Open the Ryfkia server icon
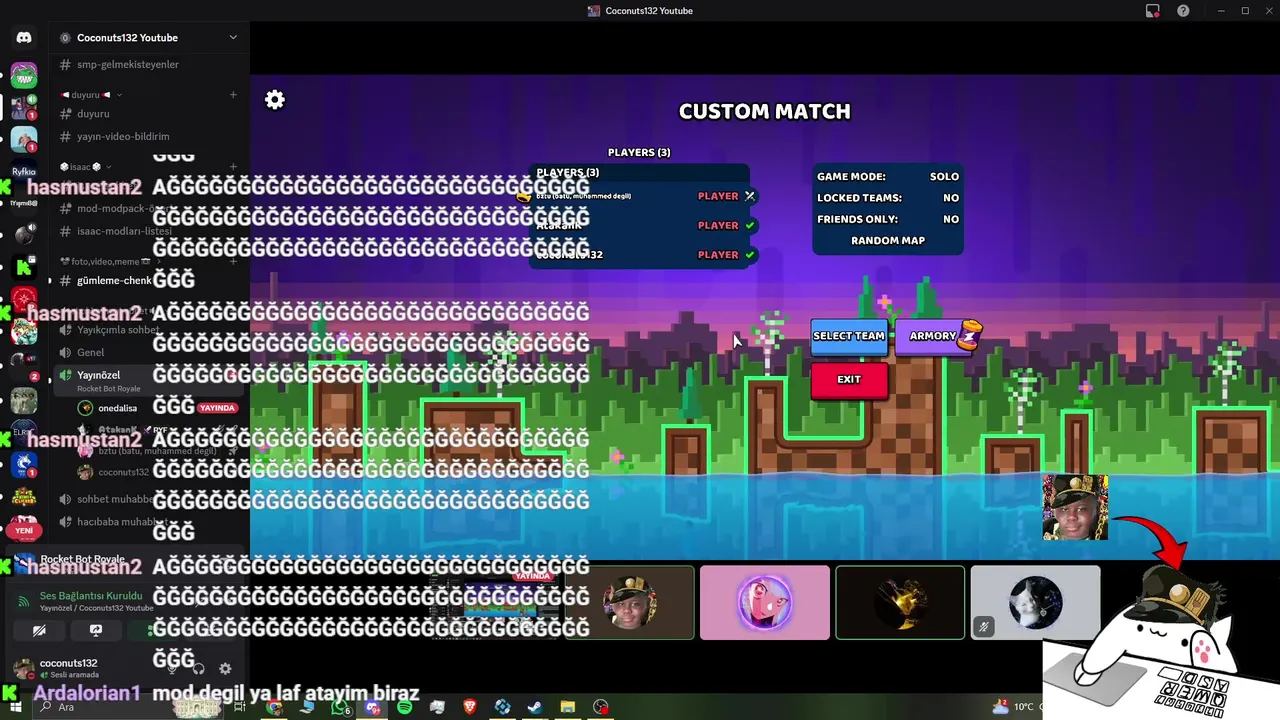Image resolution: width=1280 pixels, height=720 pixels. 24,170
